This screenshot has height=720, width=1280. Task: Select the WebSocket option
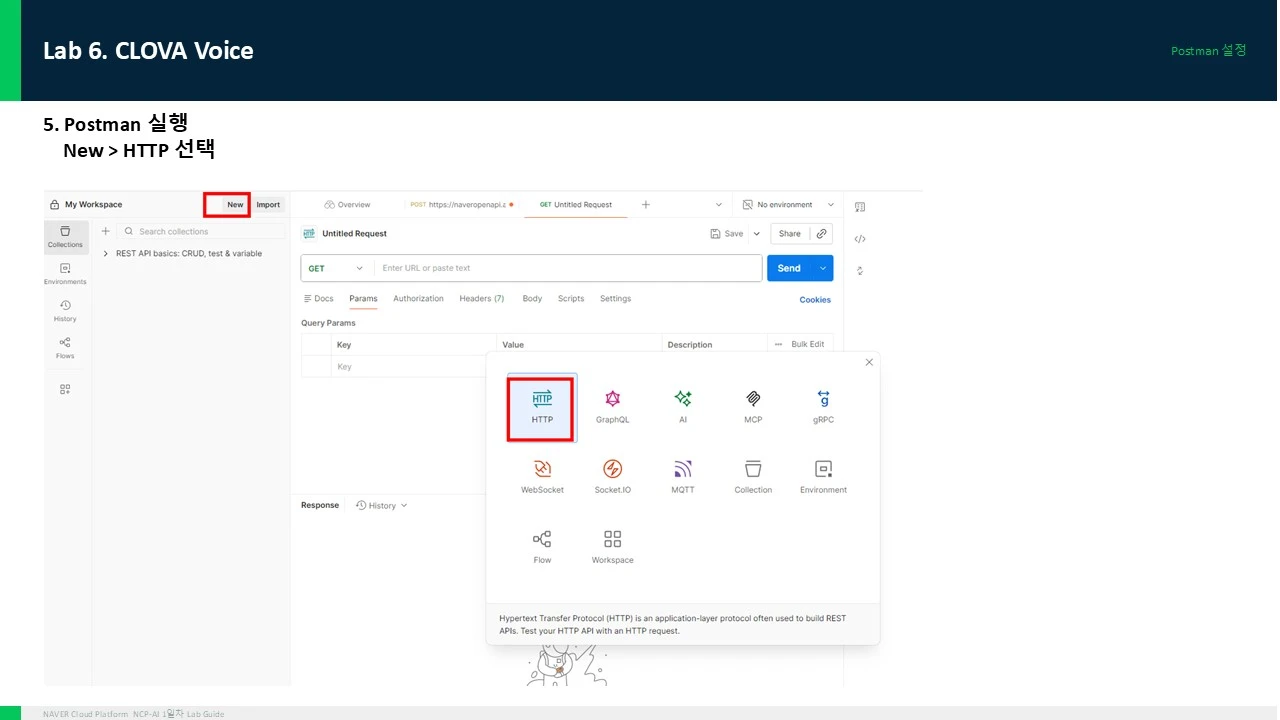point(542,476)
